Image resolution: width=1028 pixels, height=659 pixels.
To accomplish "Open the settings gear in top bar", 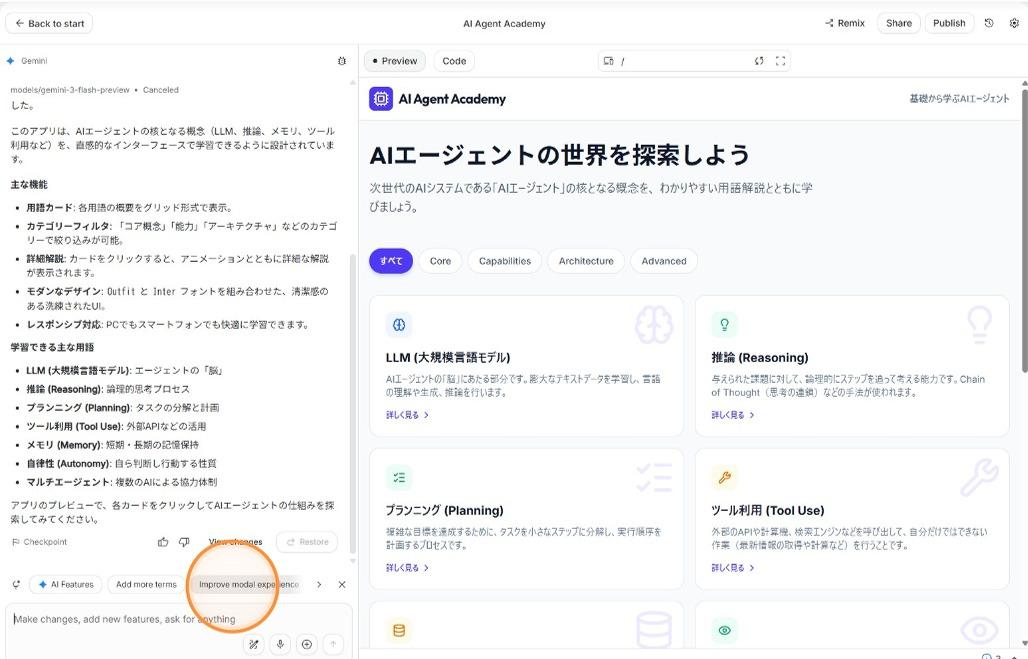I will [1013, 23].
